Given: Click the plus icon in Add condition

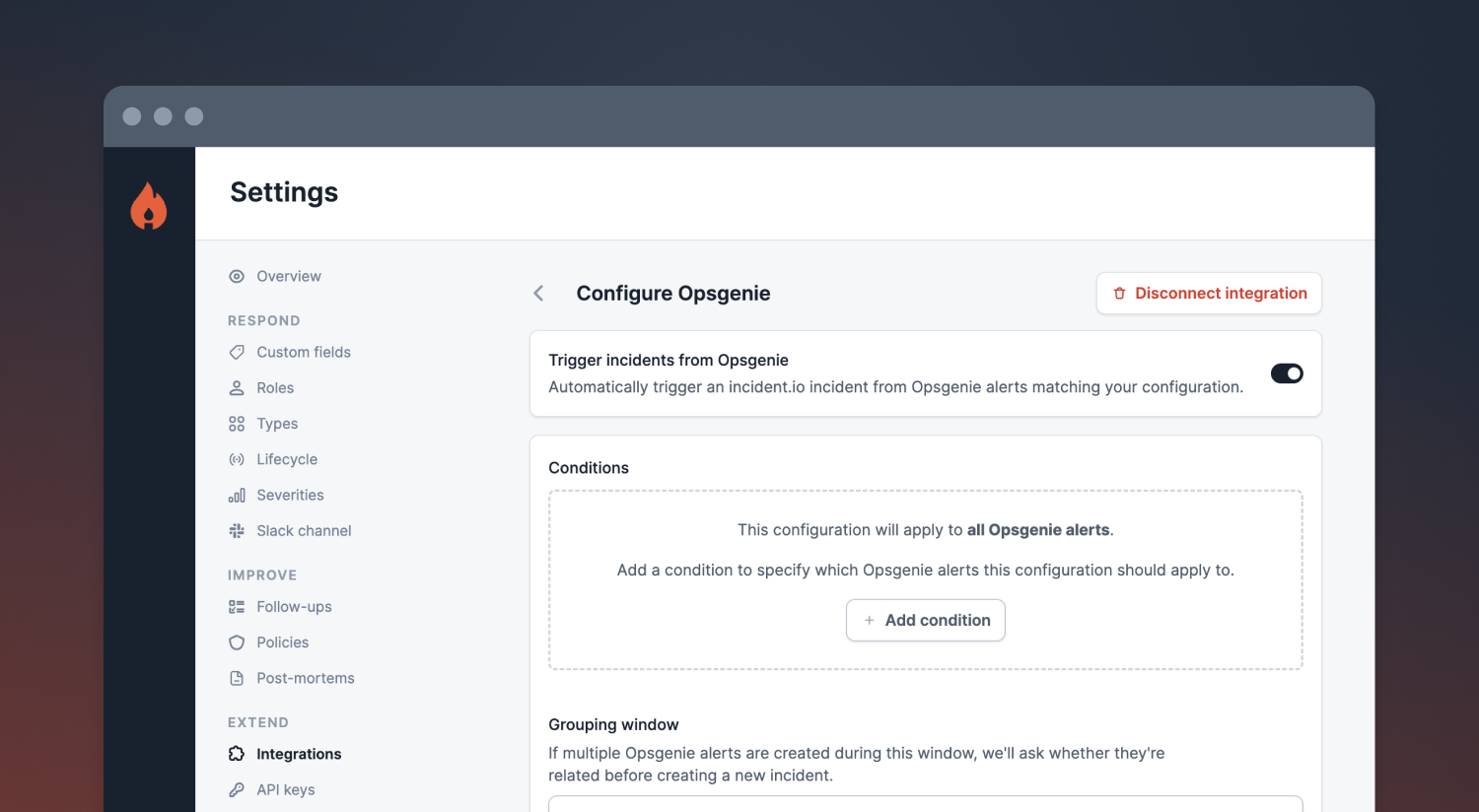Looking at the screenshot, I should (869, 621).
